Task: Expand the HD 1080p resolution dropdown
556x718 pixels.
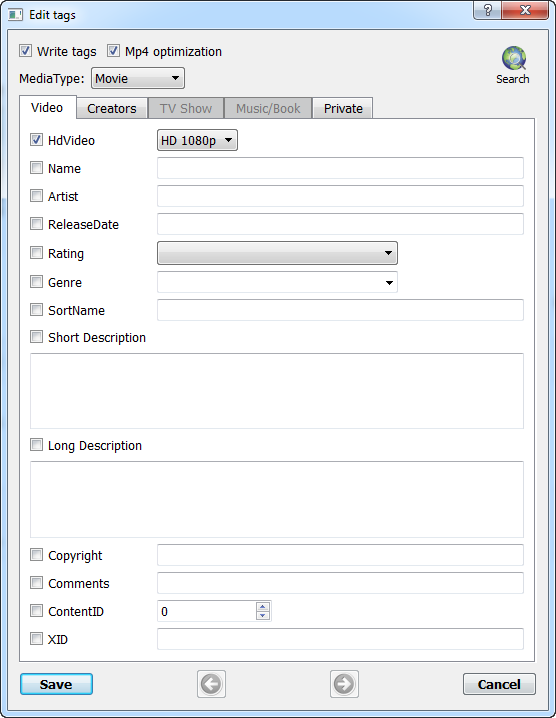Action: click(197, 140)
